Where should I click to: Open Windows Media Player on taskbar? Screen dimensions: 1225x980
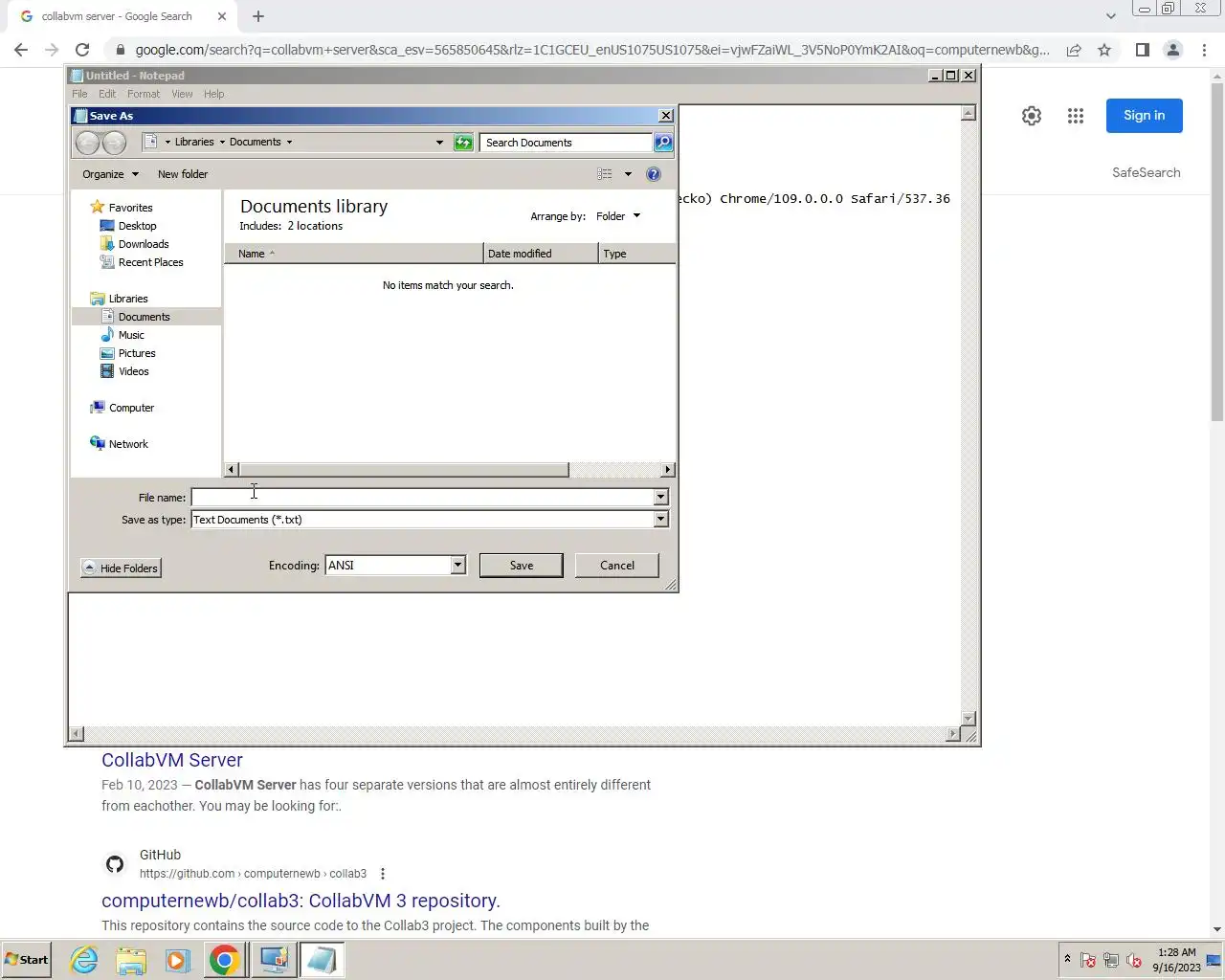pos(177,960)
